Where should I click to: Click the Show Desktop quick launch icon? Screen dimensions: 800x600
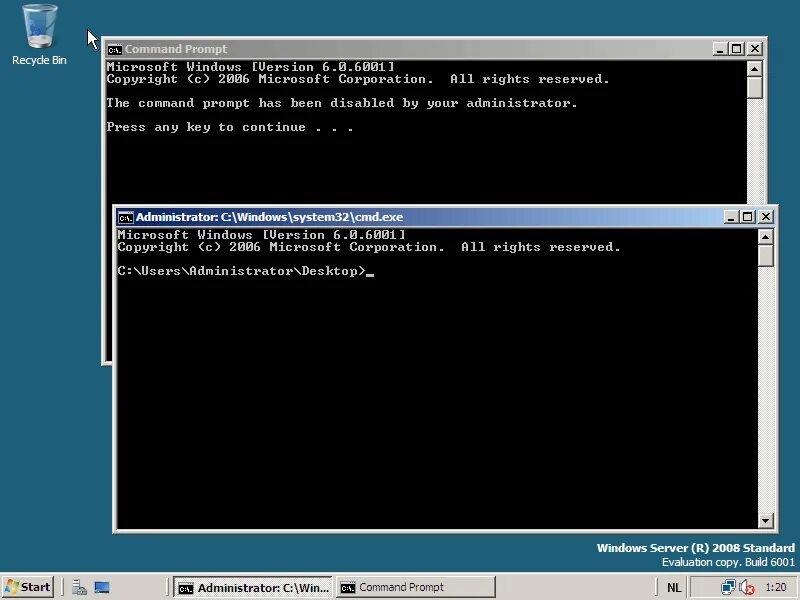(x=102, y=587)
